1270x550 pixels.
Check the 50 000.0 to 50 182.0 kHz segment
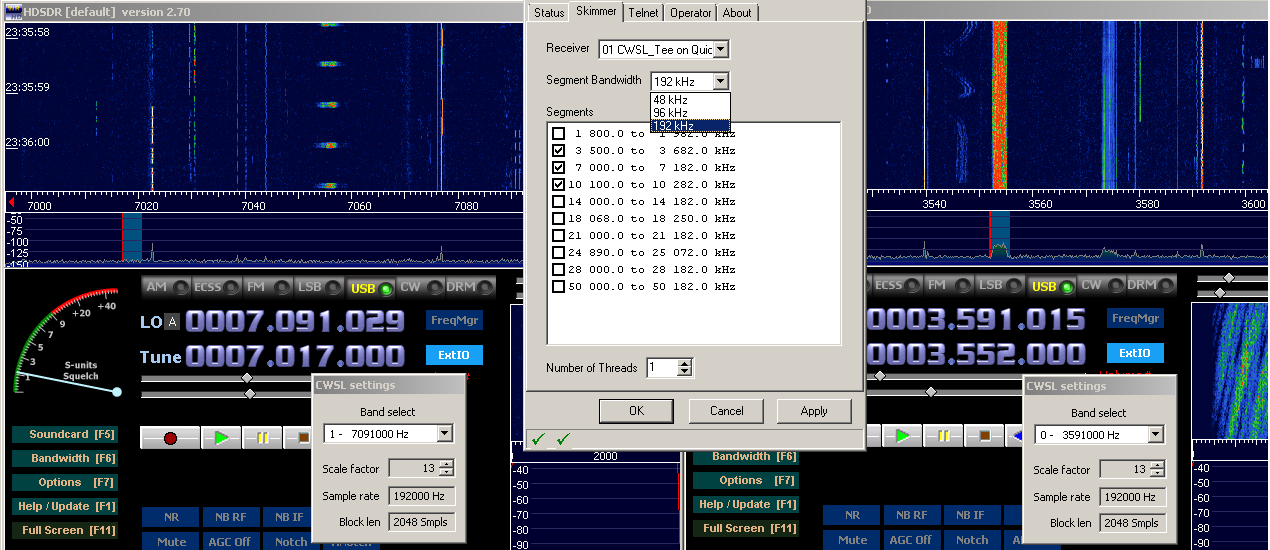(x=558, y=286)
